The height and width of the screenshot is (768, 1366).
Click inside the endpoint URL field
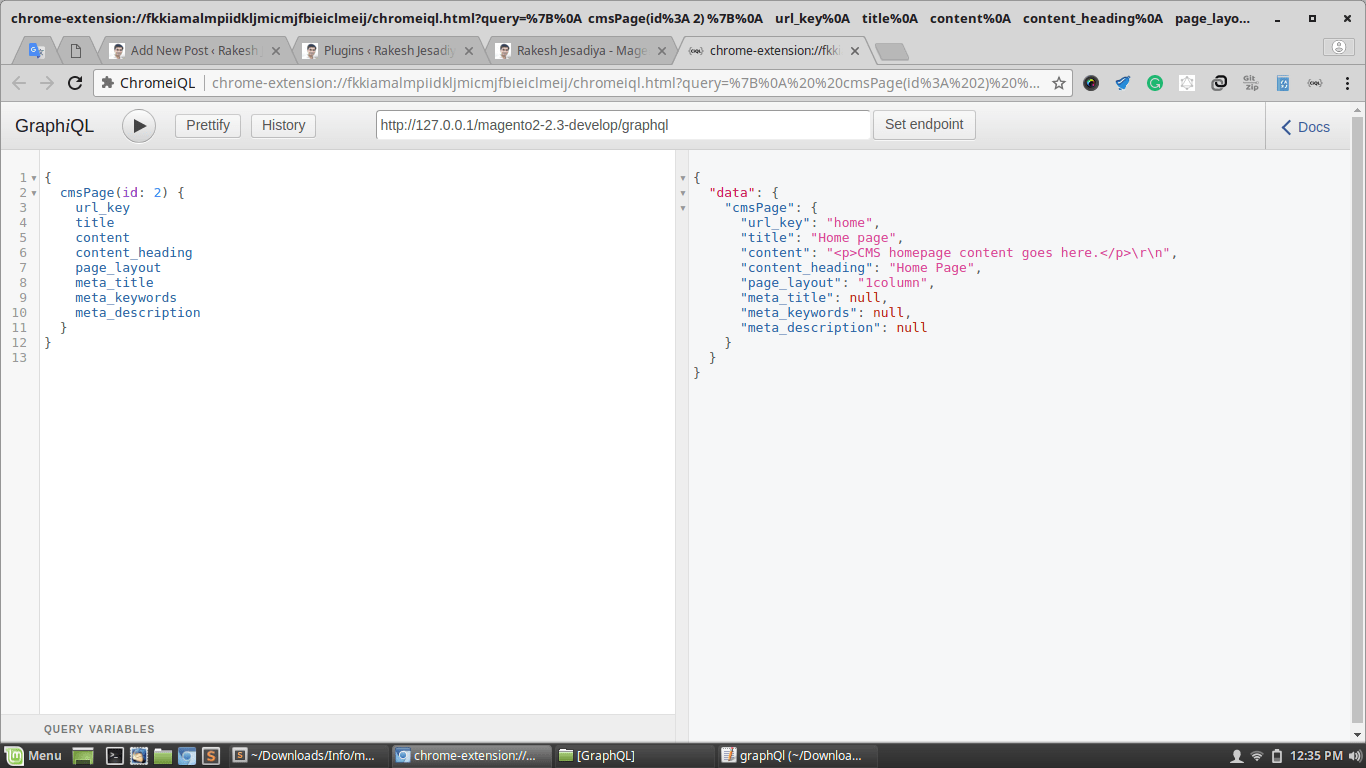(x=620, y=125)
